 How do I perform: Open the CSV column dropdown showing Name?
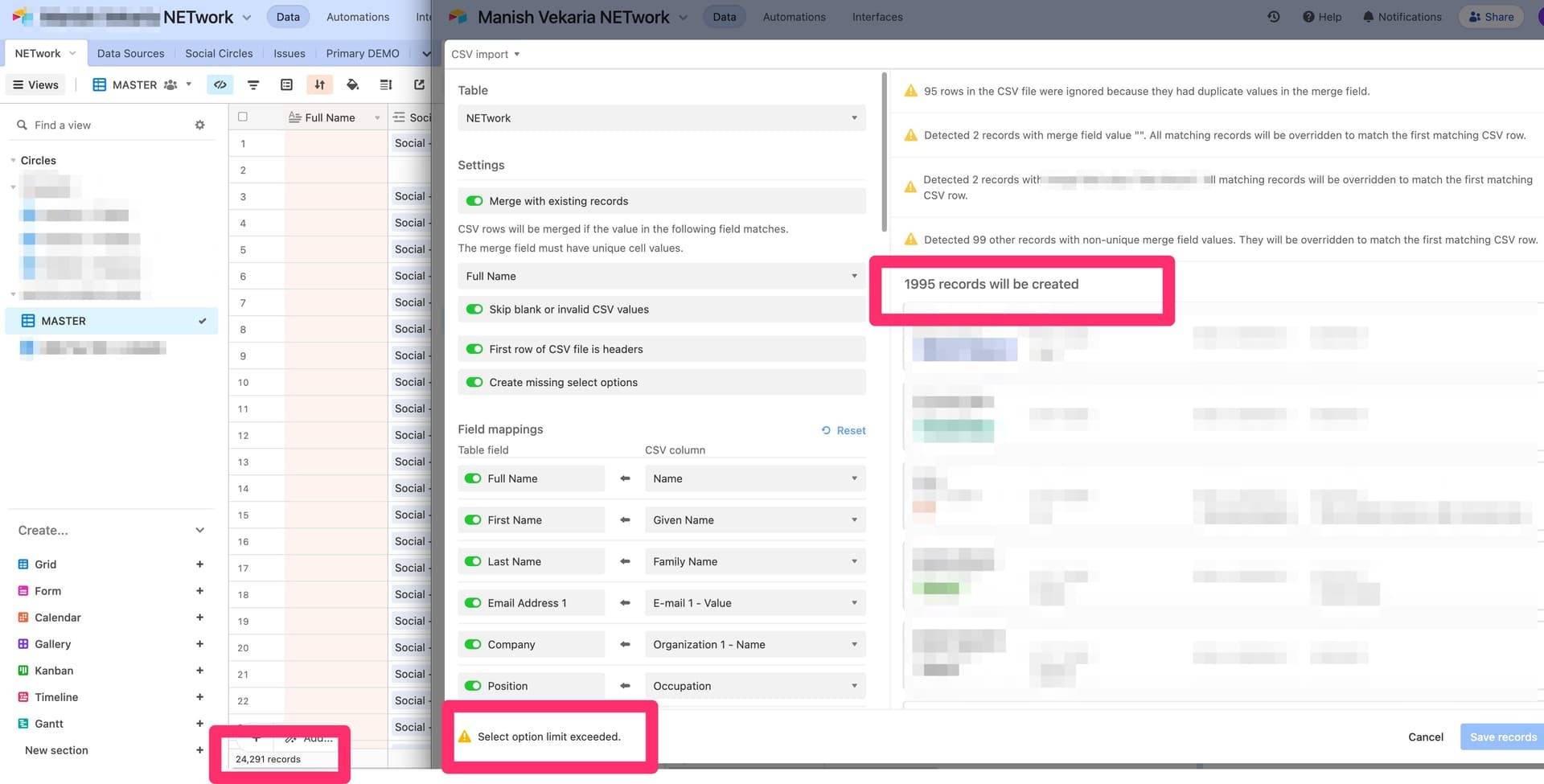tap(755, 478)
